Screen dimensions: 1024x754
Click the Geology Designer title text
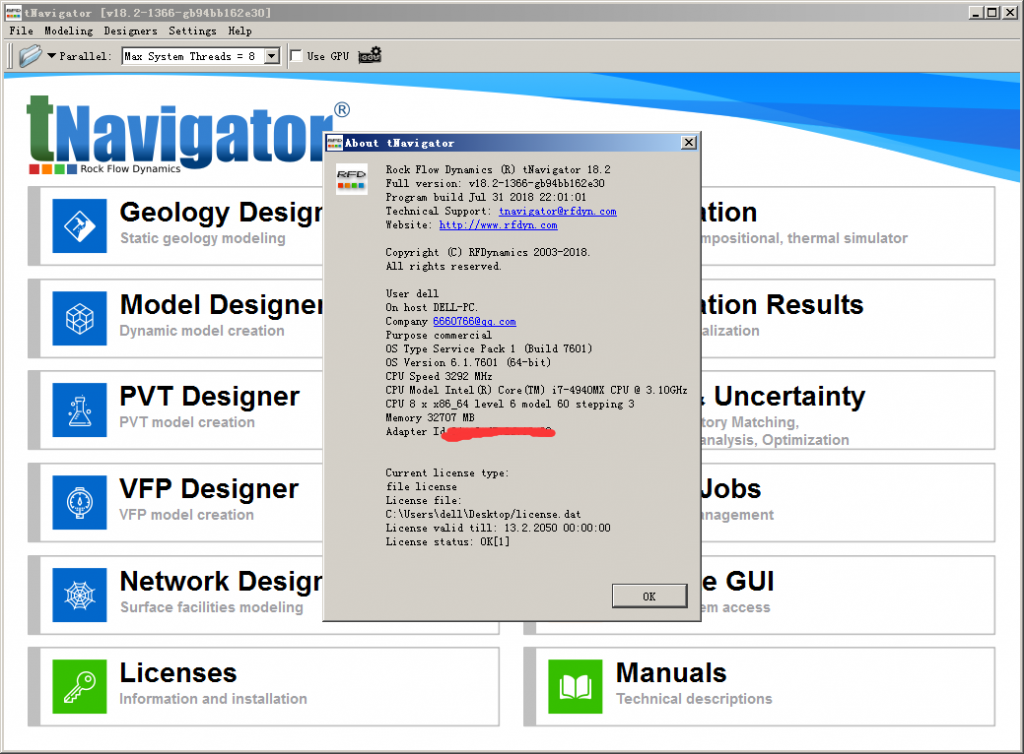221,213
